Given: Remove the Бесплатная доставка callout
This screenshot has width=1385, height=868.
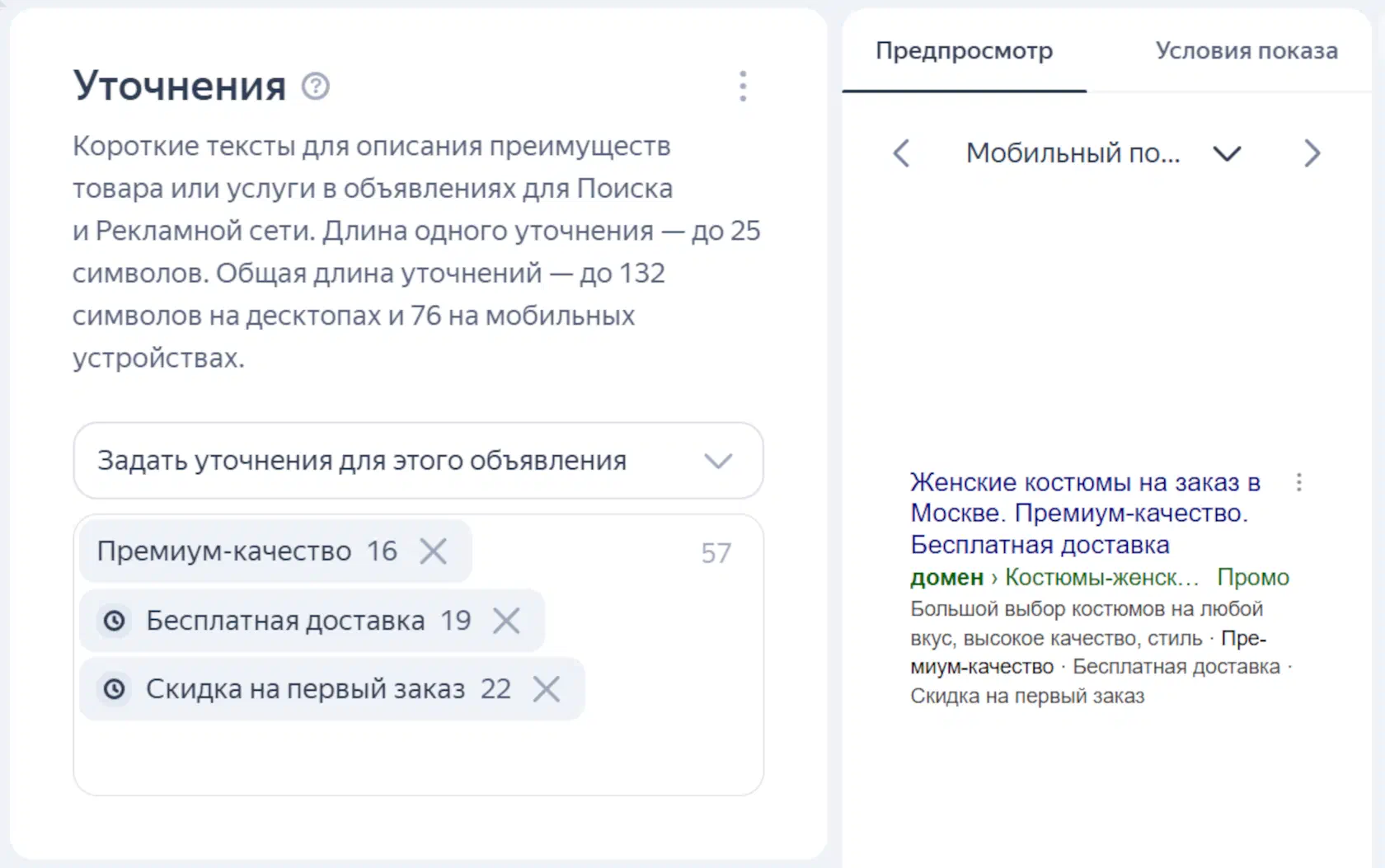Looking at the screenshot, I should [x=506, y=620].
